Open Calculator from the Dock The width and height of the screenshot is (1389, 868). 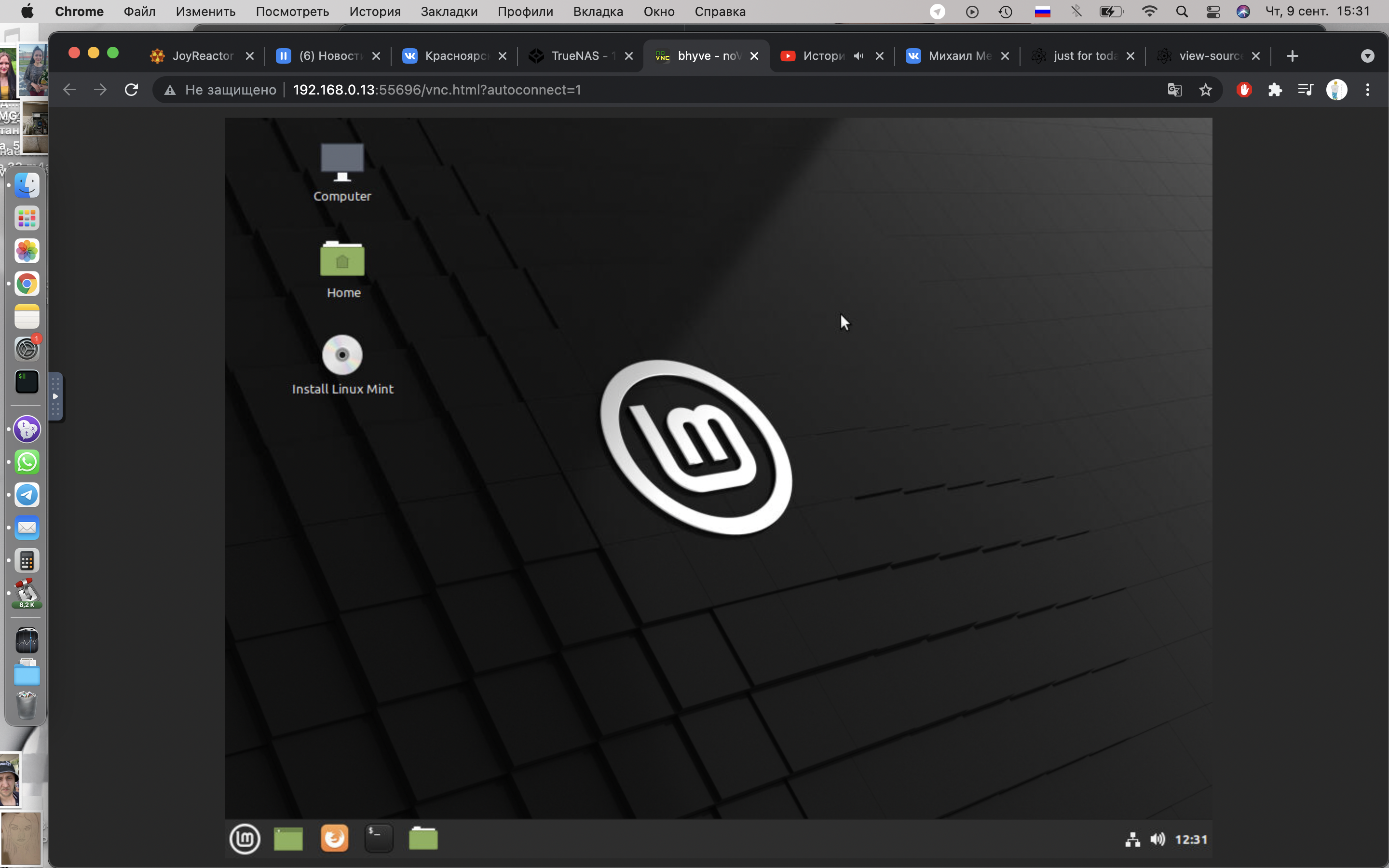coord(27,561)
